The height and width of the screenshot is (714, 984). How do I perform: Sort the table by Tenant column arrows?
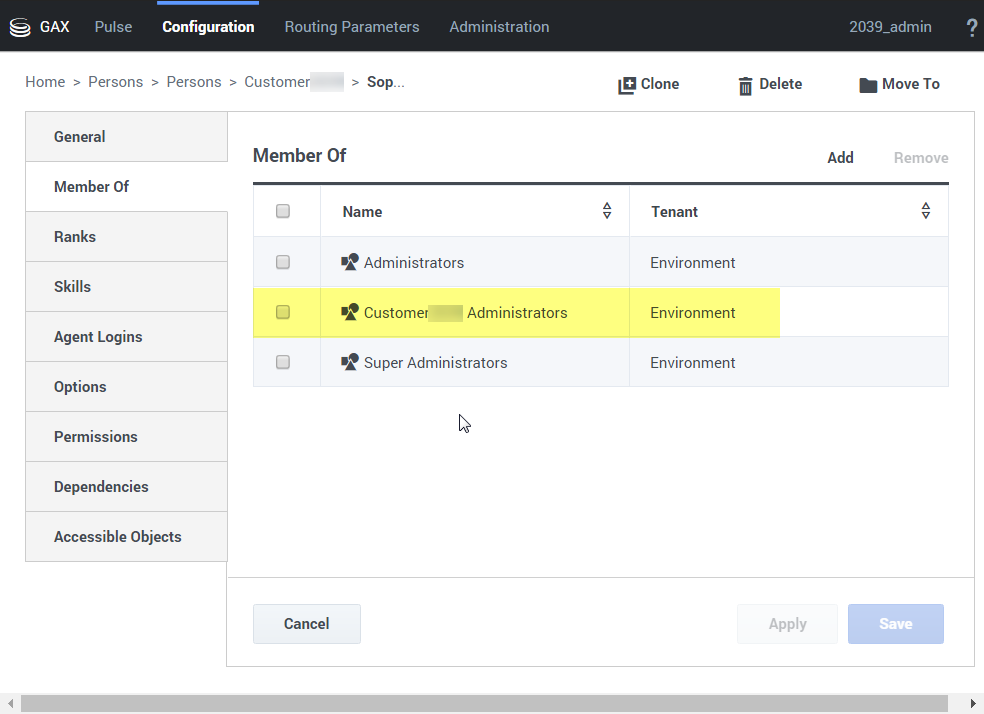[926, 211]
